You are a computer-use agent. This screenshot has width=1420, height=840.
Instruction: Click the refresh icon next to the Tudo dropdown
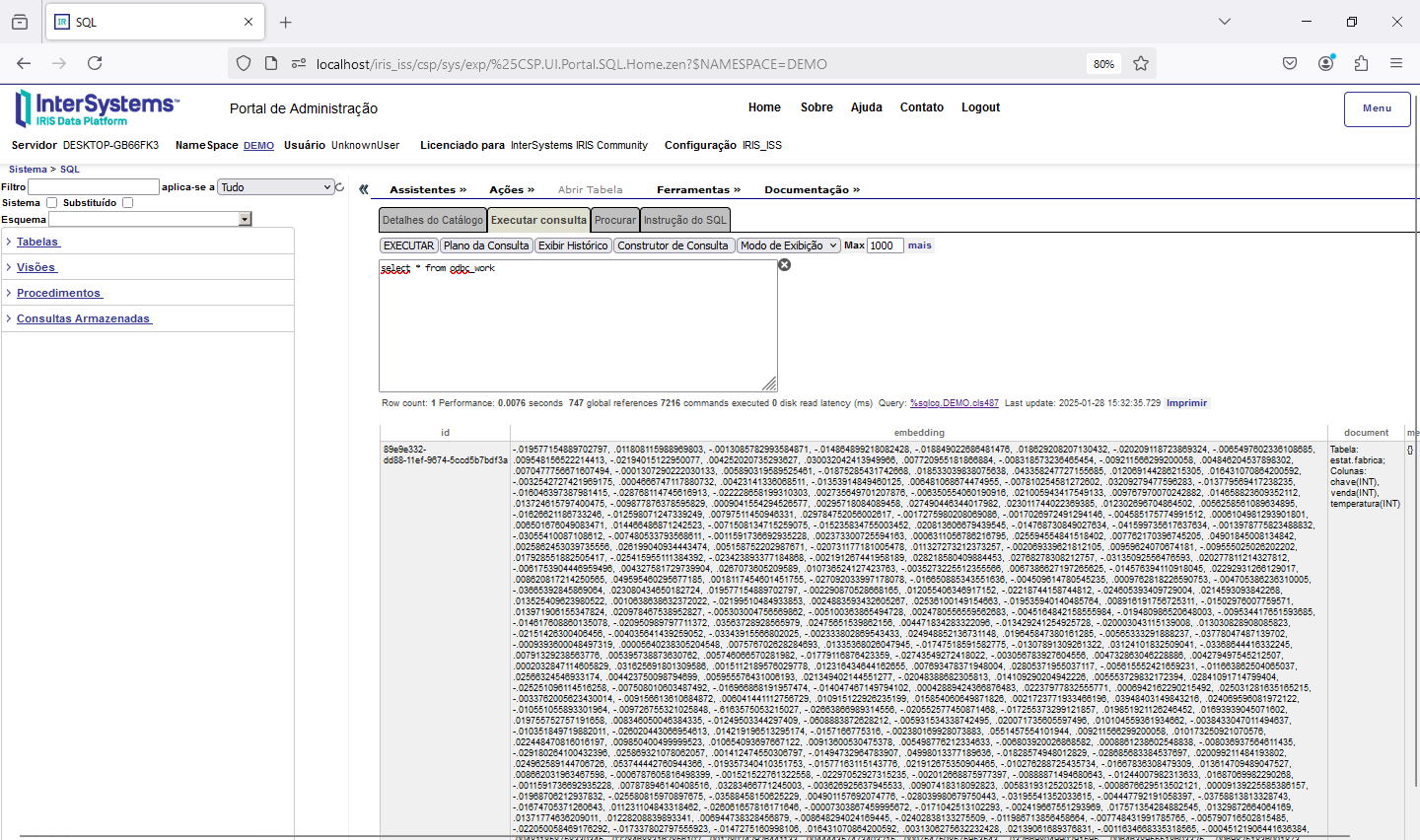click(340, 187)
